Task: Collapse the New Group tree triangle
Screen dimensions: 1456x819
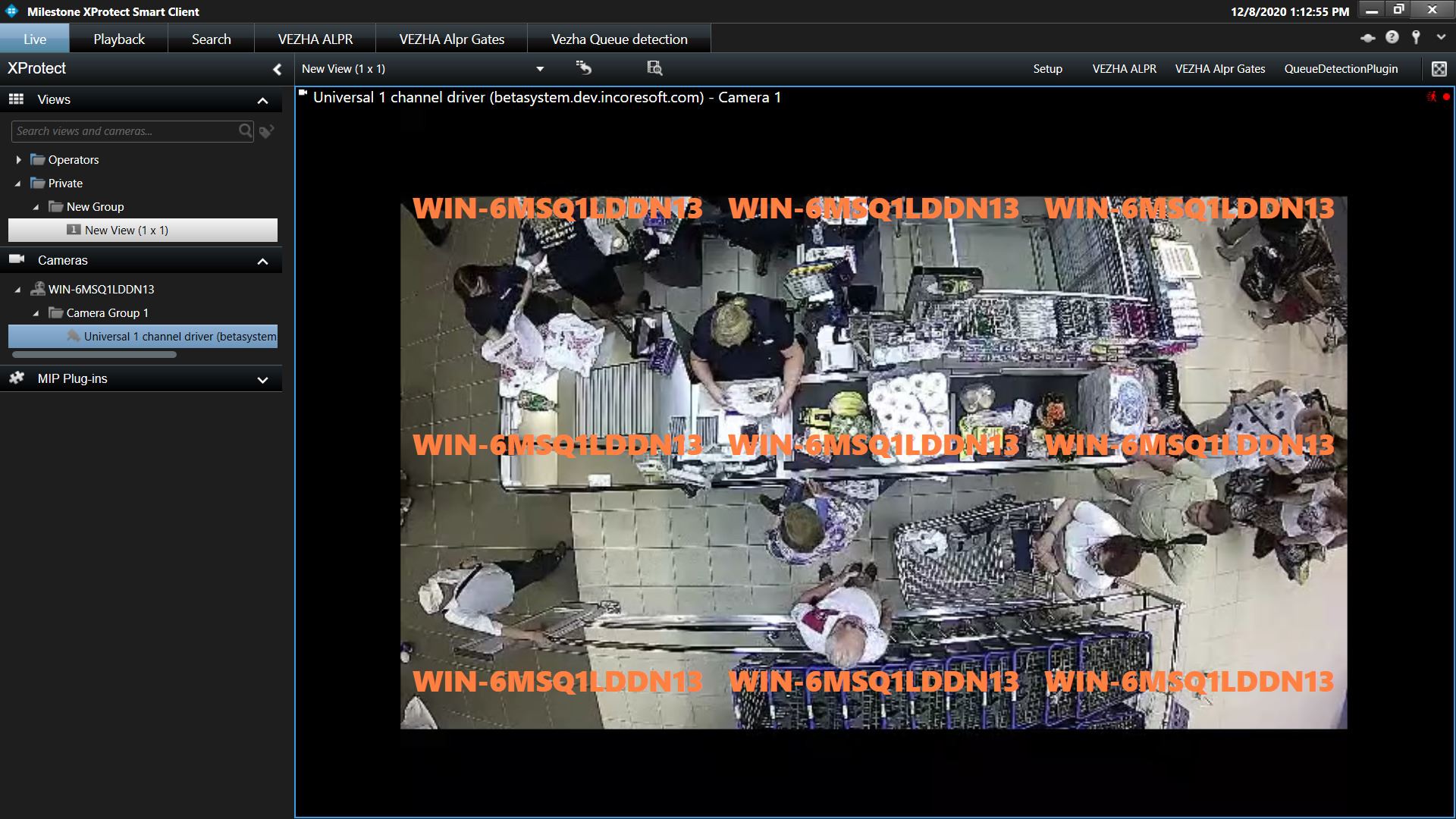Action: click(x=36, y=207)
